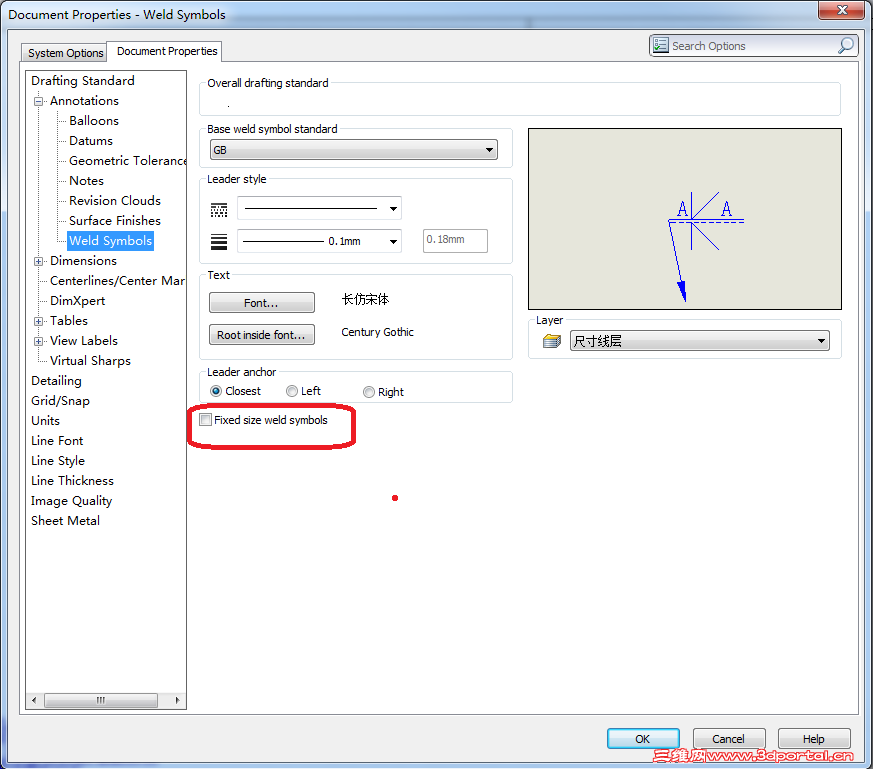Click the Search Options list icon
The height and width of the screenshot is (769, 873).
pyautogui.click(x=660, y=45)
